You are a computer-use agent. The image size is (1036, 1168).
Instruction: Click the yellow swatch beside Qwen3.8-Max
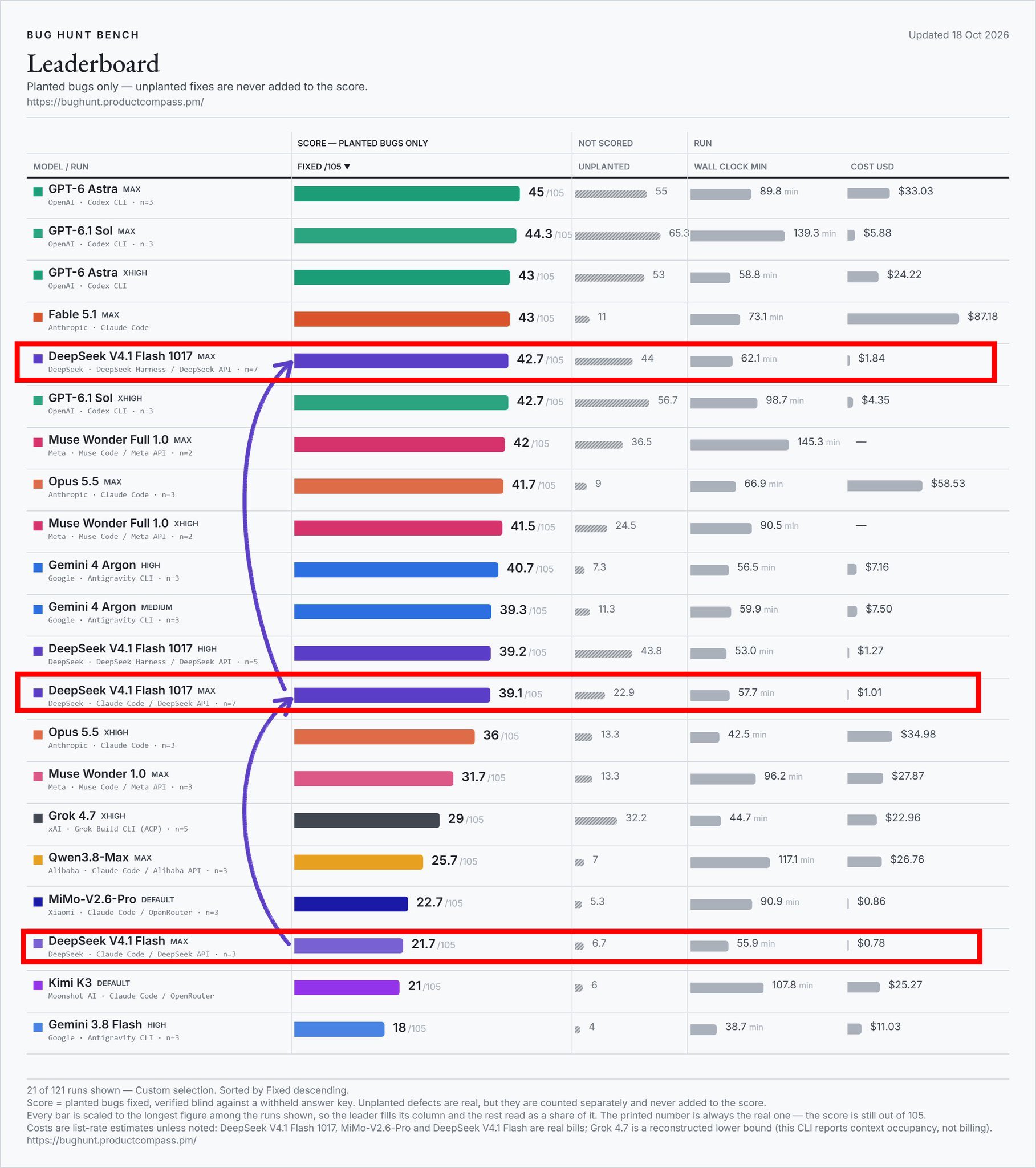38,860
